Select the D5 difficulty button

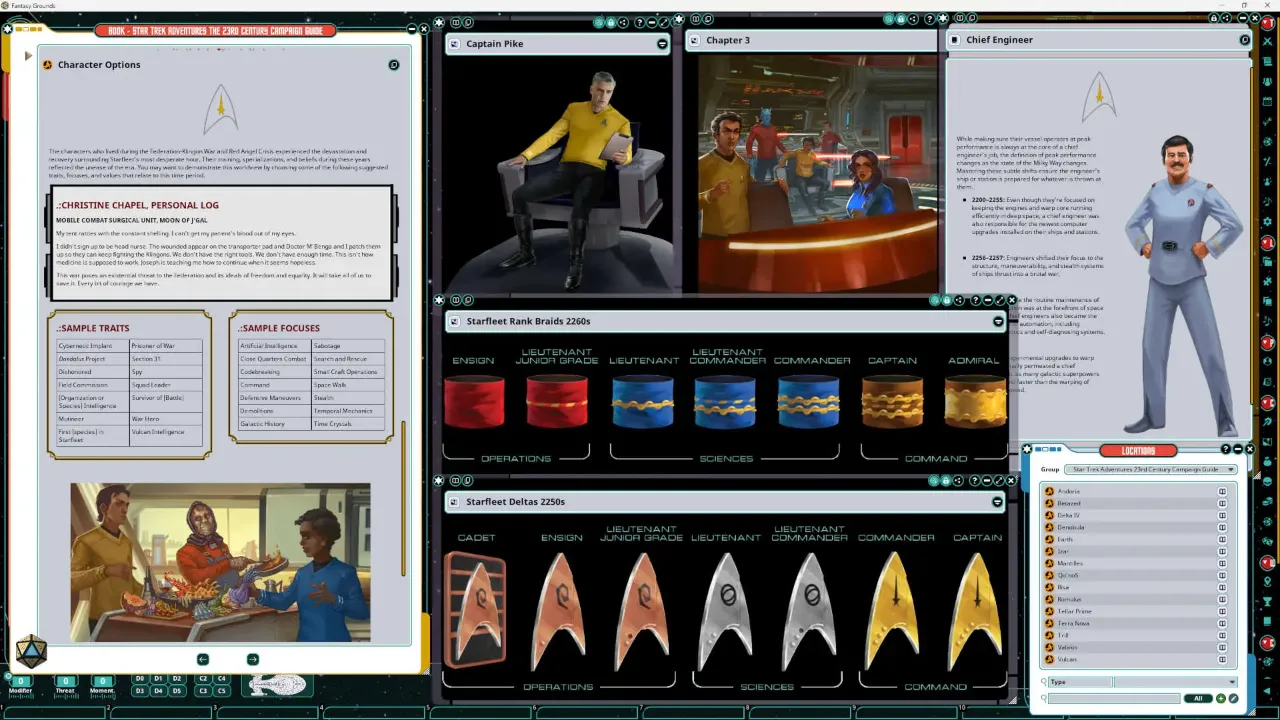pos(177,691)
